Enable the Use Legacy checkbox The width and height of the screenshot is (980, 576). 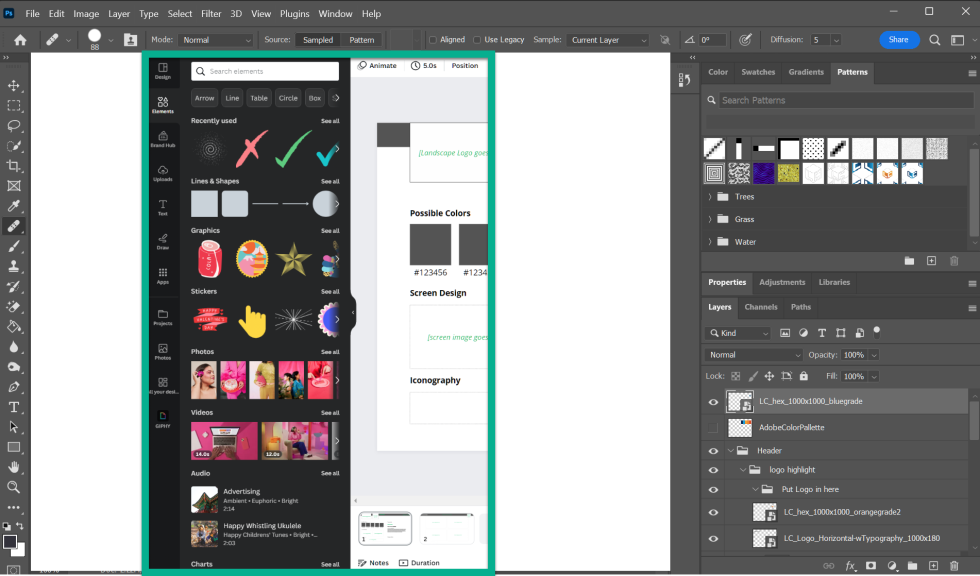pos(477,40)
